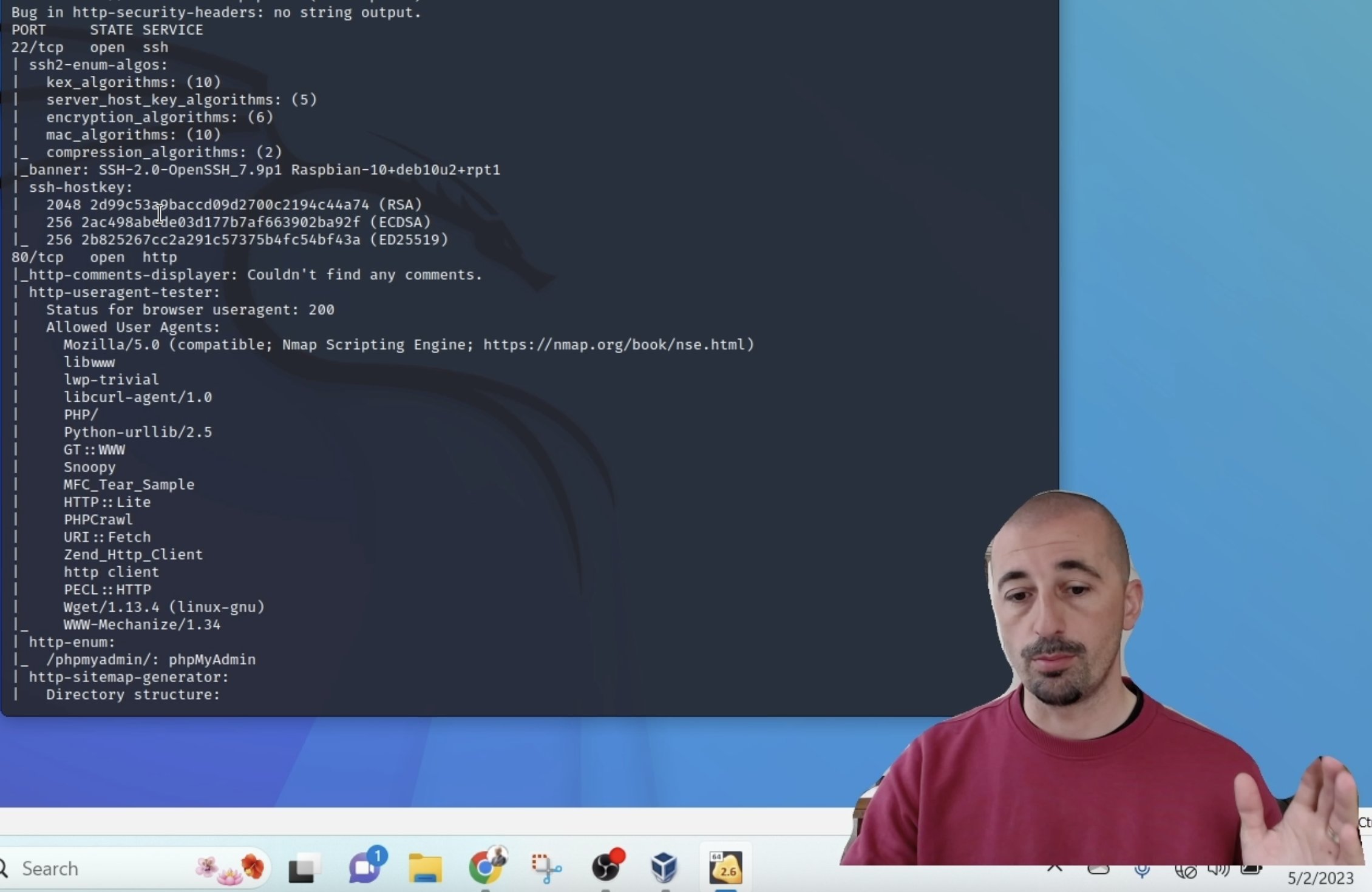Click the taskbar Search box

(91, 868)
